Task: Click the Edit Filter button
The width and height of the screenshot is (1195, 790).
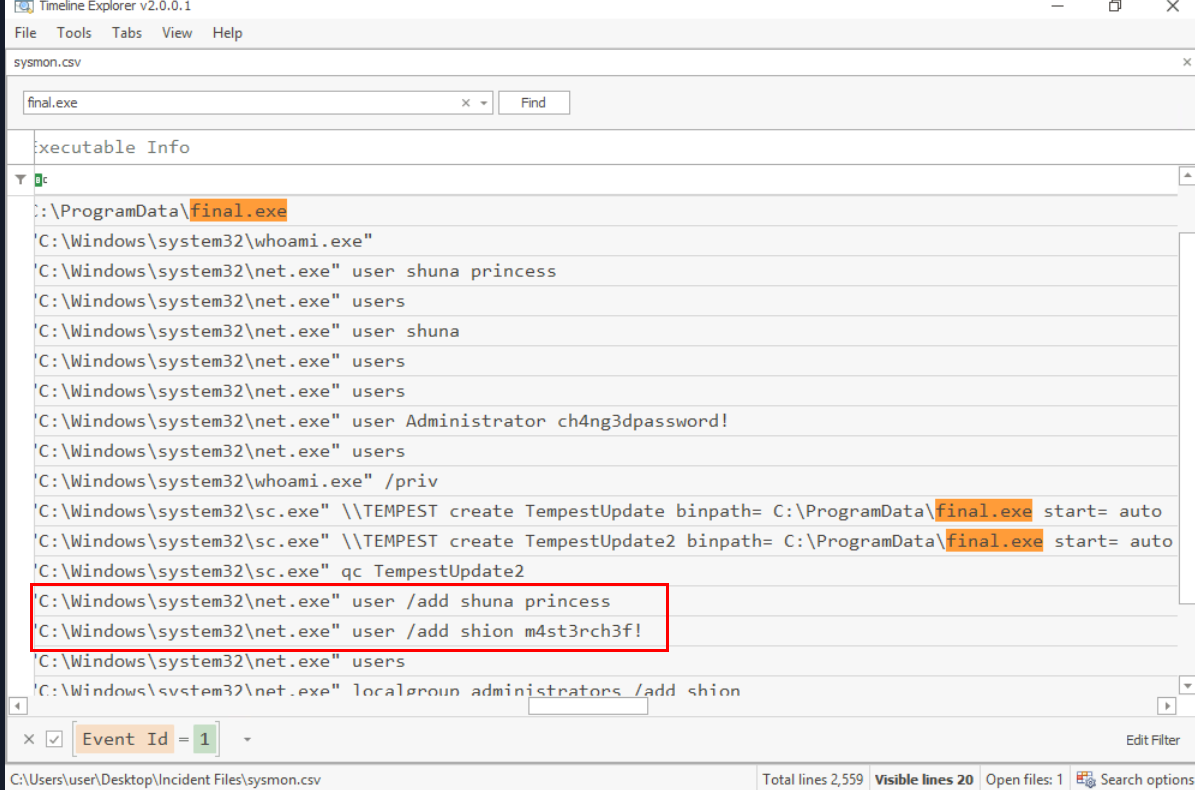Action: 1152,740
